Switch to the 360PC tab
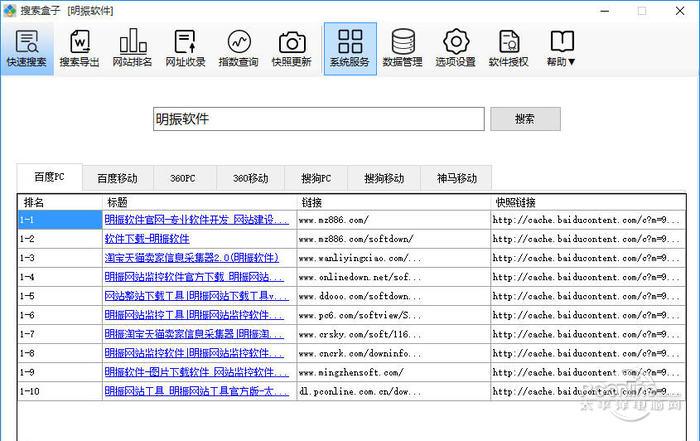The image size is (700, 441). click(x=183, y=178)
